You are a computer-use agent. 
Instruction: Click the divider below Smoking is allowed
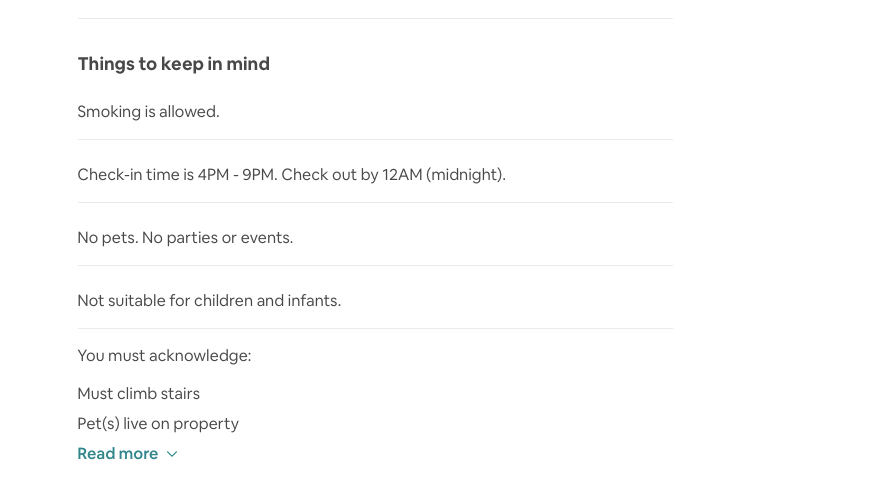(375, 140)
